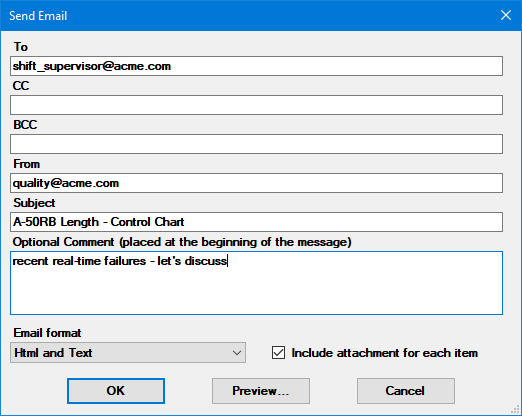Select the empty BCC field

(x=256, y=144)
